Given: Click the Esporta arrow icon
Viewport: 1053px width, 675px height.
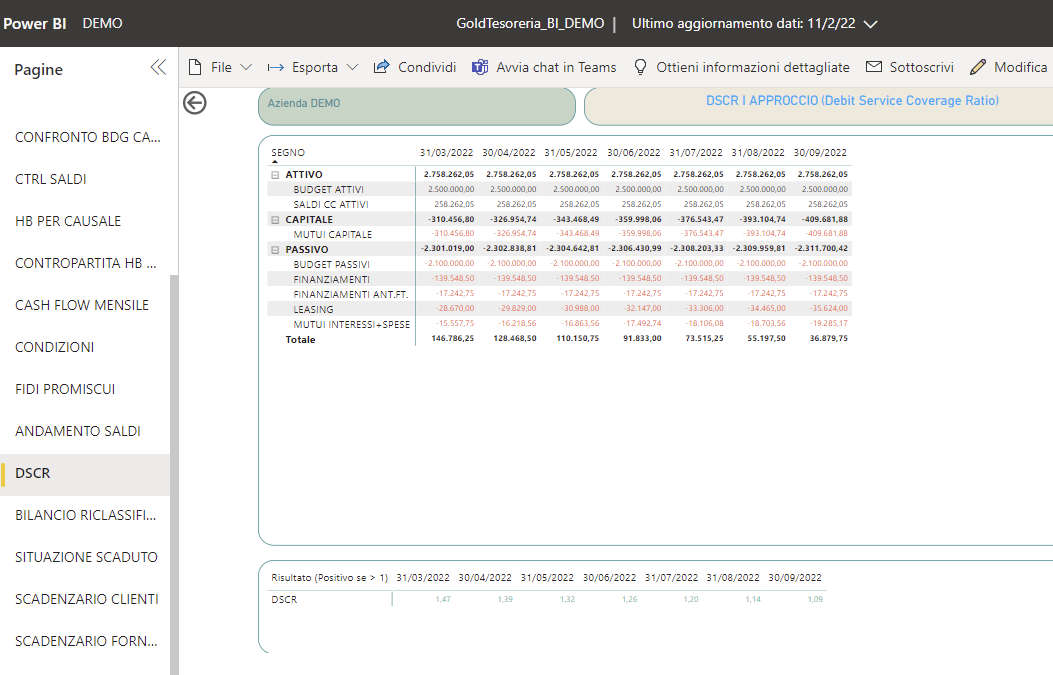Looking at the screenshot, I should click(x=275, y=67).
